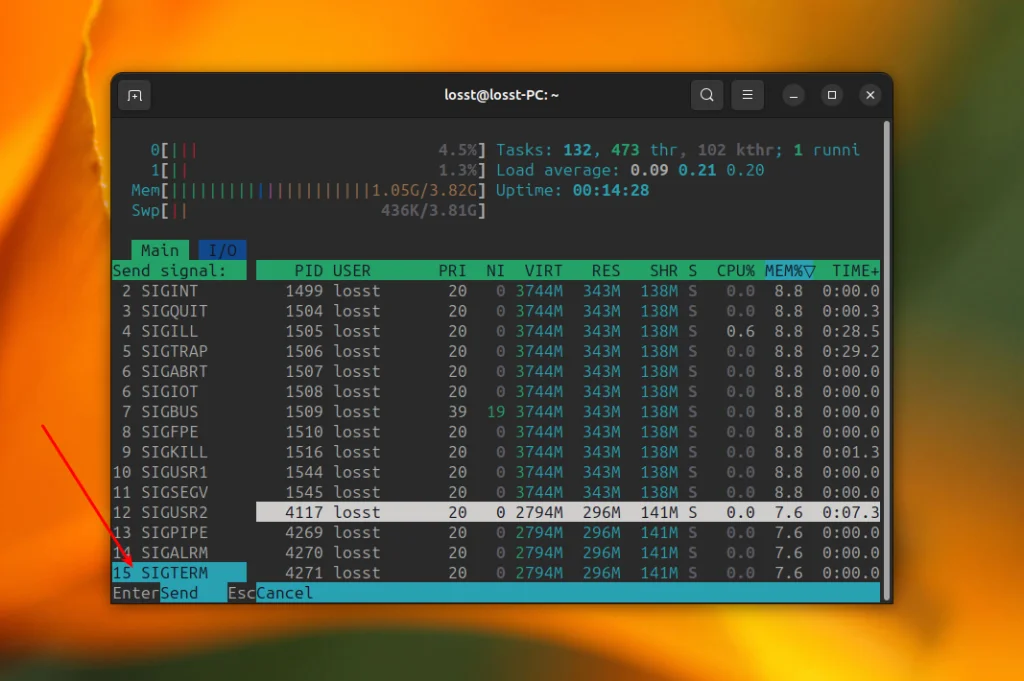Image resolution: width=1024 pixels, height=681 pixels.
Task: Minimize the terminal window
Action: [x=793, y=95]
